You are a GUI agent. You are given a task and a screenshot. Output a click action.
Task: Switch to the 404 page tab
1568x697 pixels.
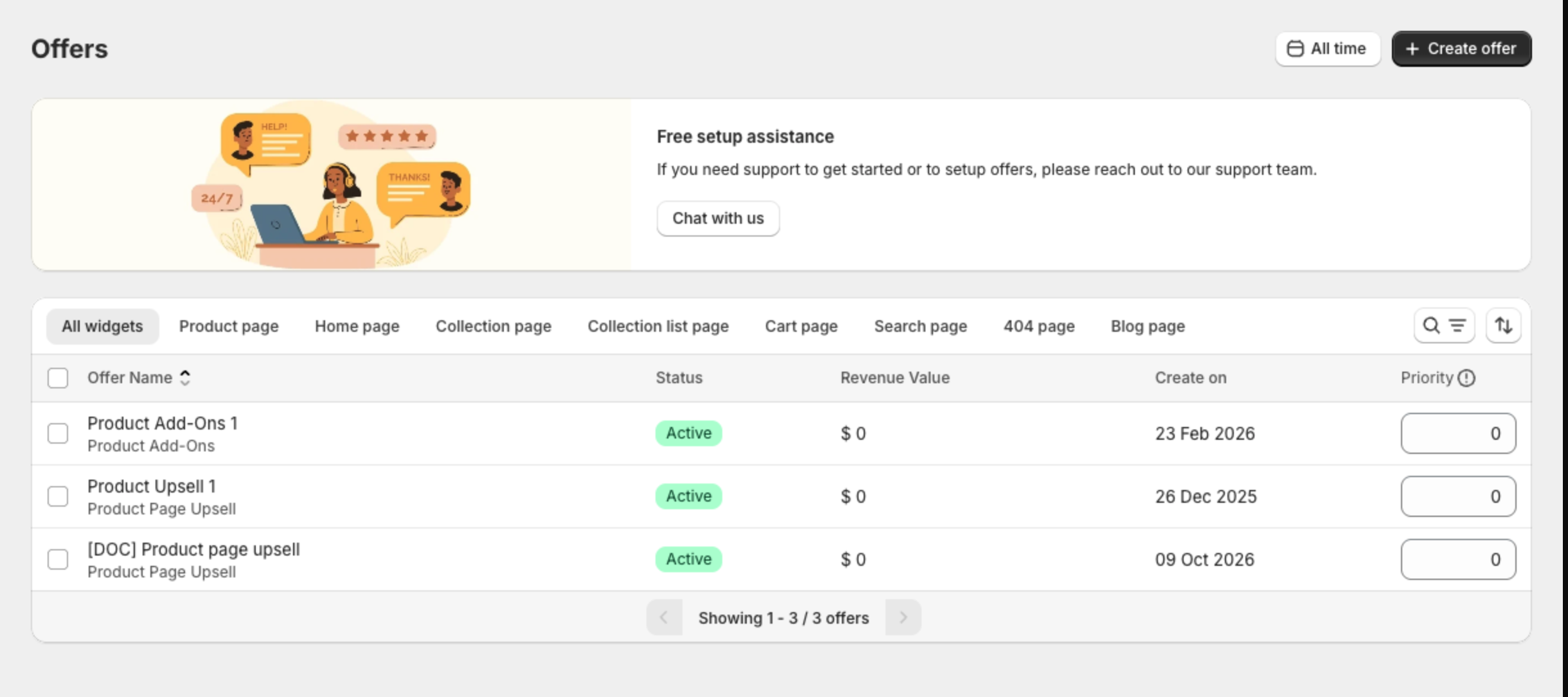(x=1039, y=327)
